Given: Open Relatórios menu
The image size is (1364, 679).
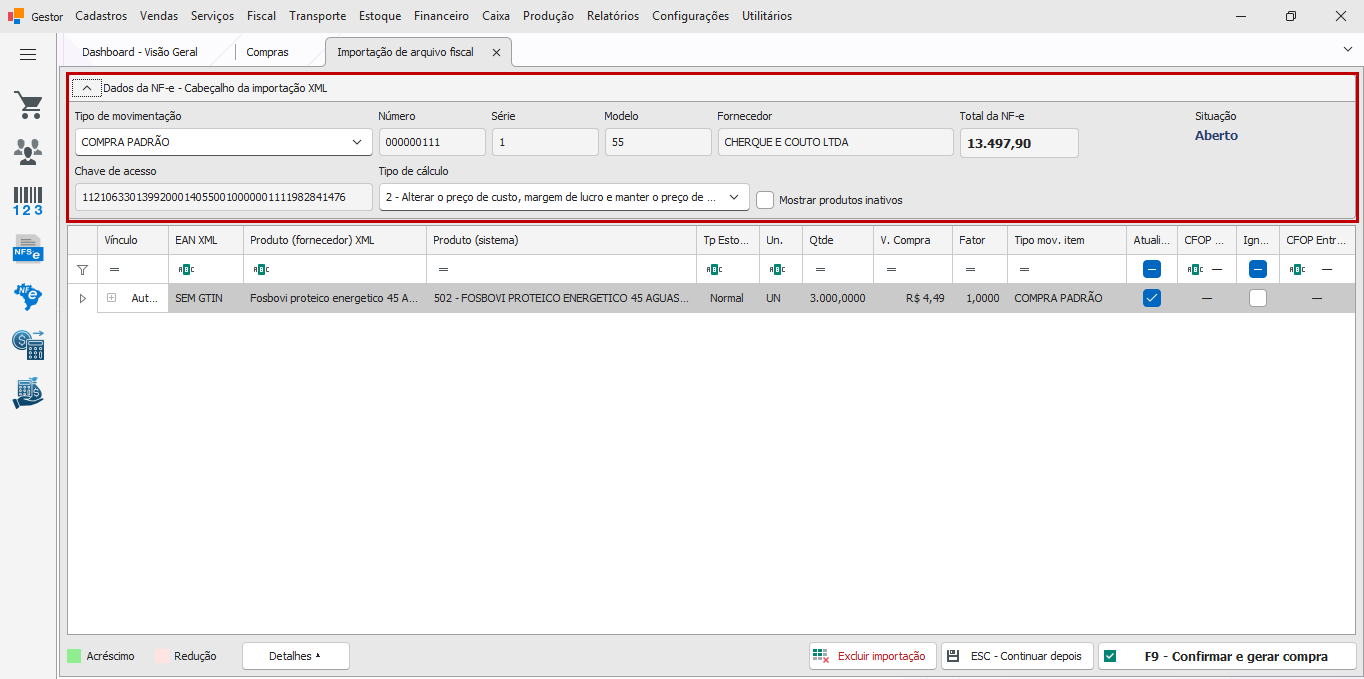Looking at the screenshot, I should tap(613, 16).
